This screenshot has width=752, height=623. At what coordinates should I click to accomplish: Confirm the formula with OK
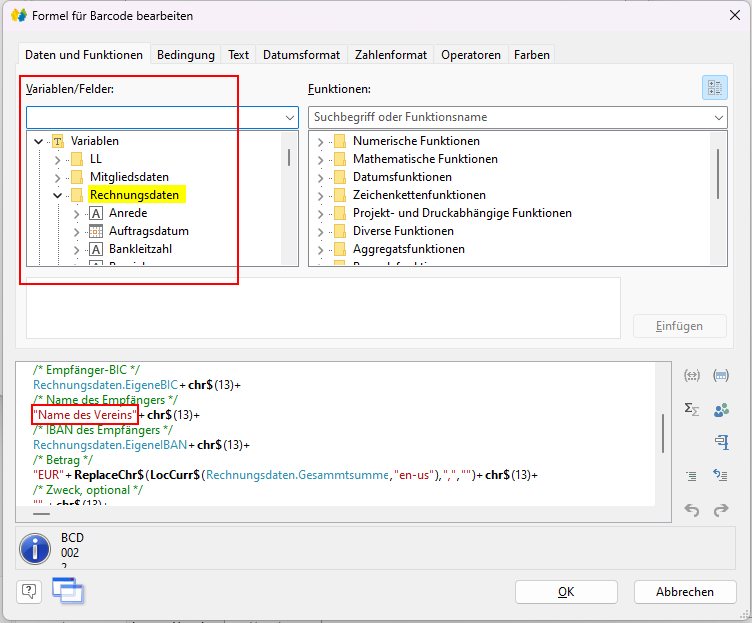point(566,591)
